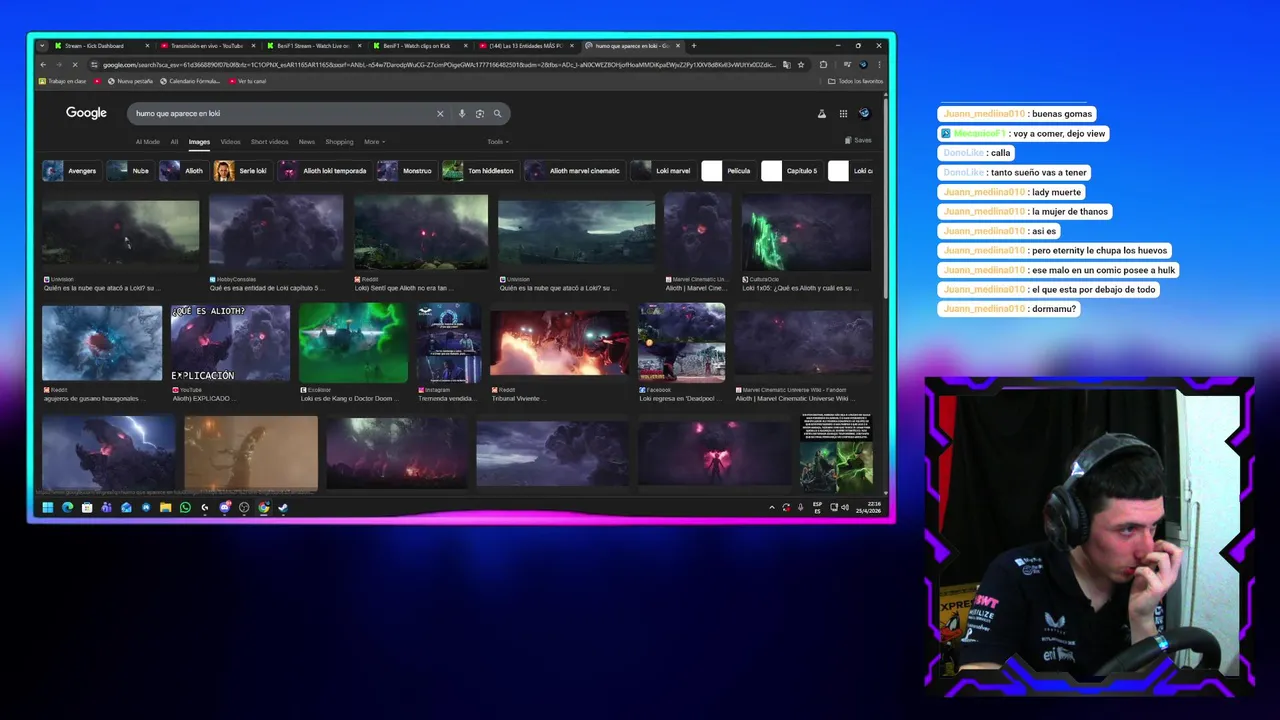Open the volume control in system tray
This screenshot has width=1280, height=720.
(845, 508)
